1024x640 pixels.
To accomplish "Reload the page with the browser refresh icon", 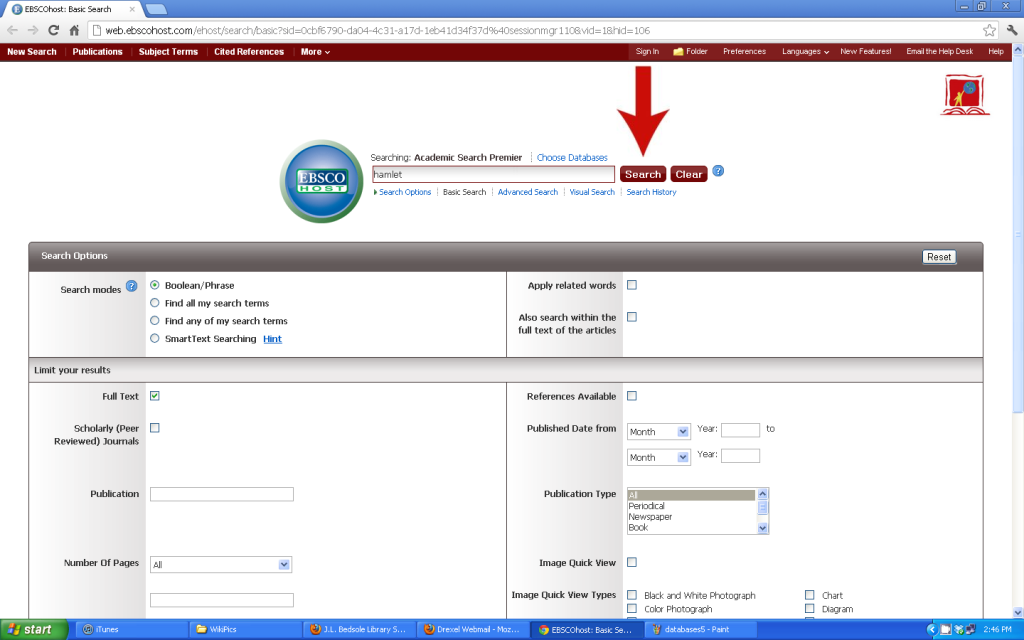I will (52, 29).
